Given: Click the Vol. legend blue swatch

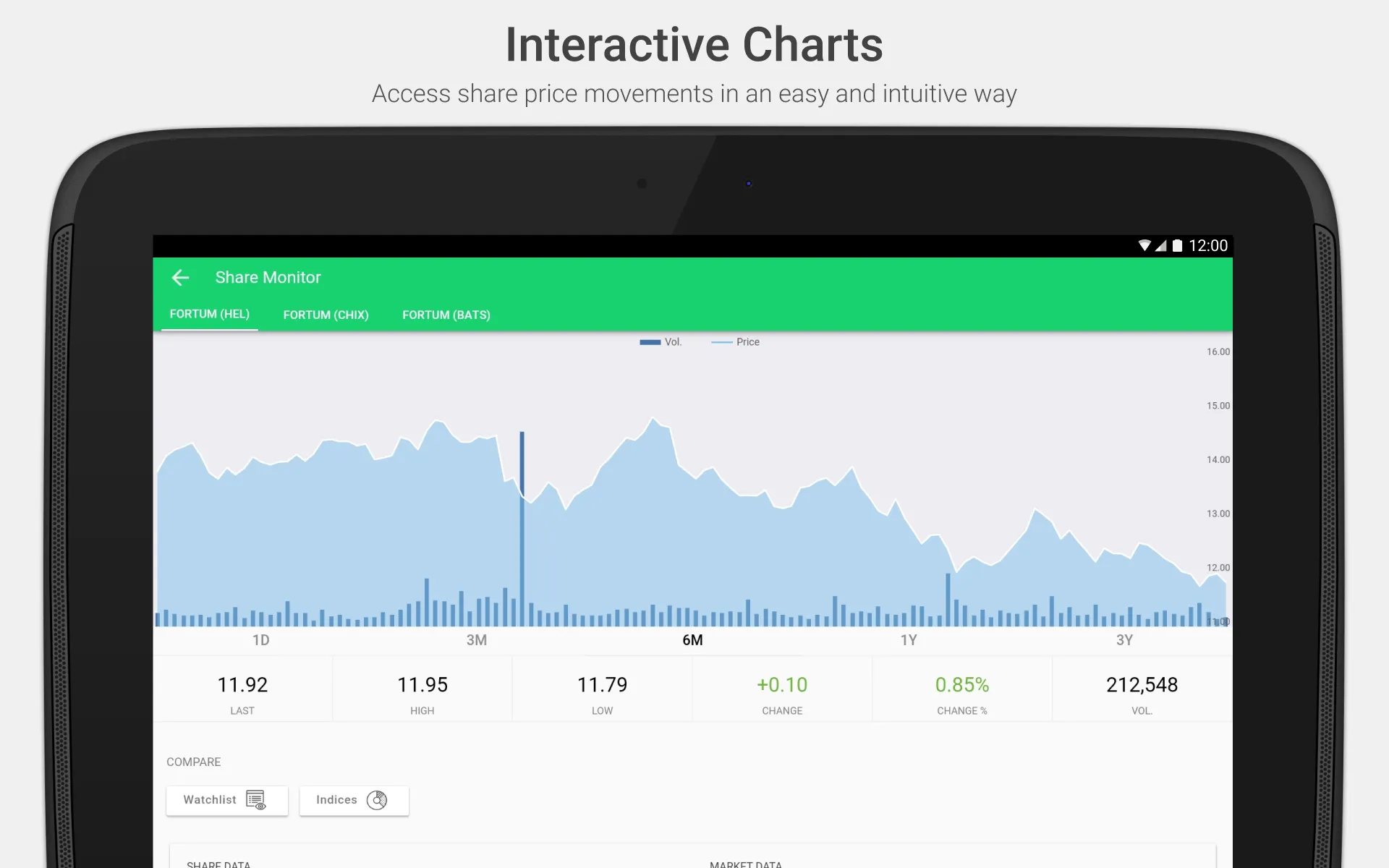Looking at the screenshot, I should click(650, 342).
